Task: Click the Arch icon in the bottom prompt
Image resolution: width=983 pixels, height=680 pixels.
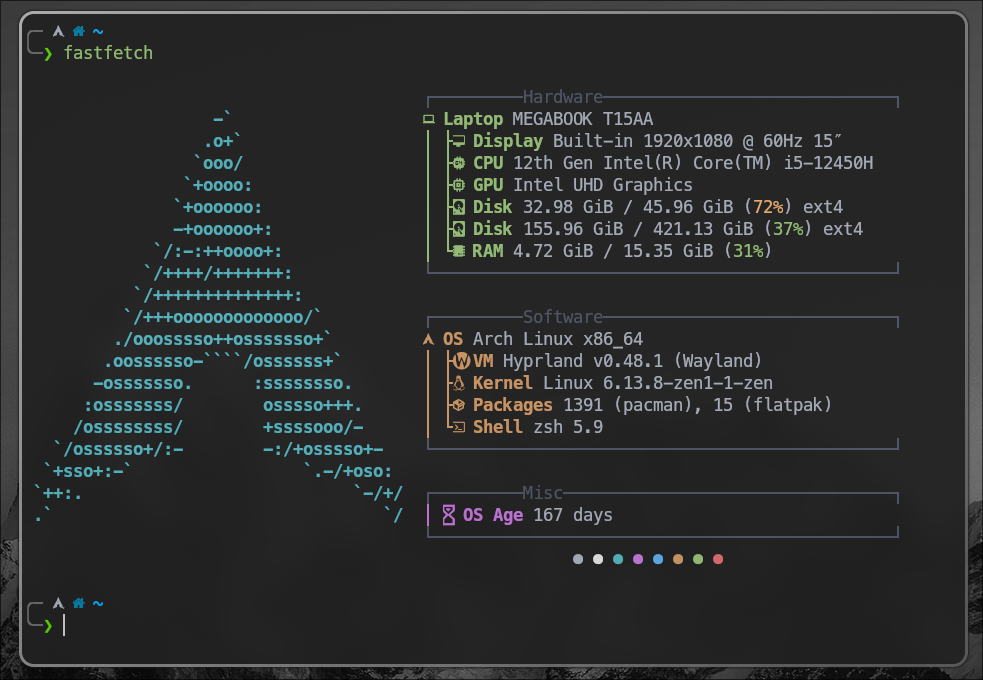Action: point(58,603)
